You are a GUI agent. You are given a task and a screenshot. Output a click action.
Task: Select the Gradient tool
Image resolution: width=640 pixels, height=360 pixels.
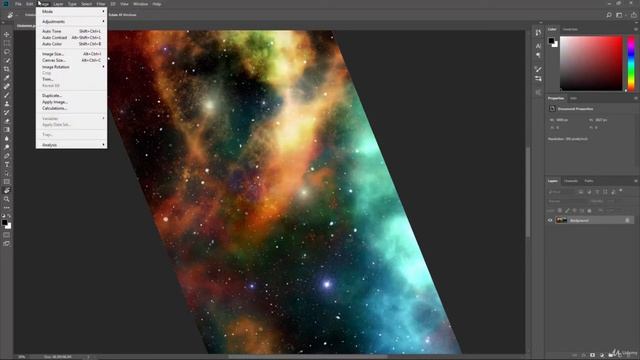[x=7, y=129]
